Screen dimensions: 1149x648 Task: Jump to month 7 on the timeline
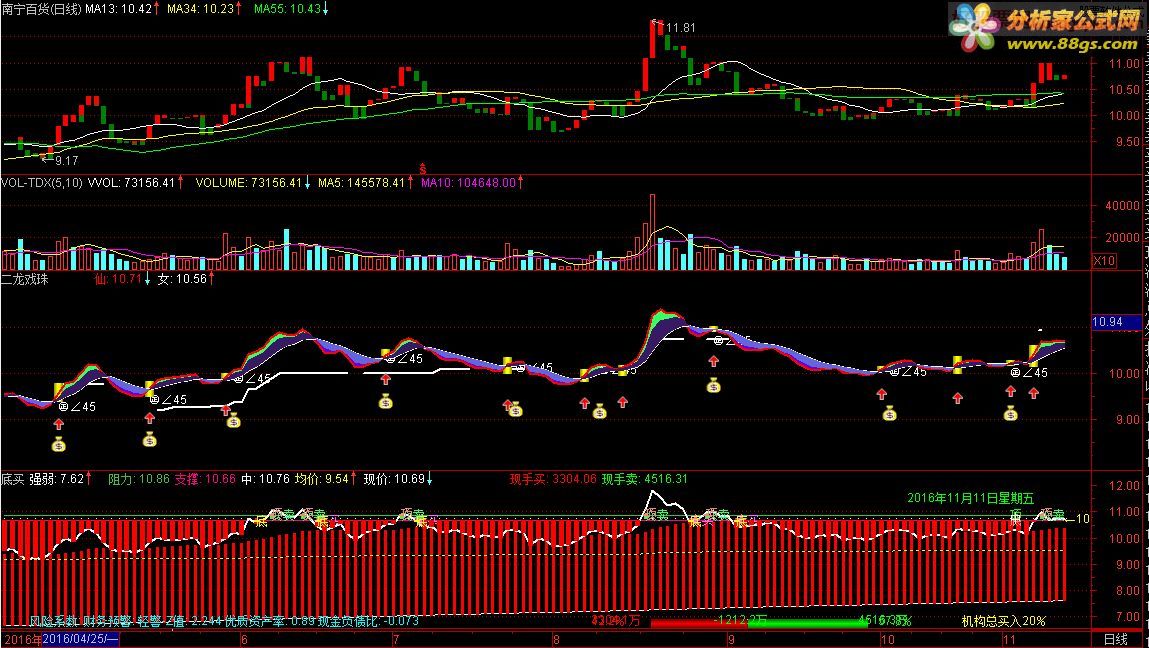[396, 639]
